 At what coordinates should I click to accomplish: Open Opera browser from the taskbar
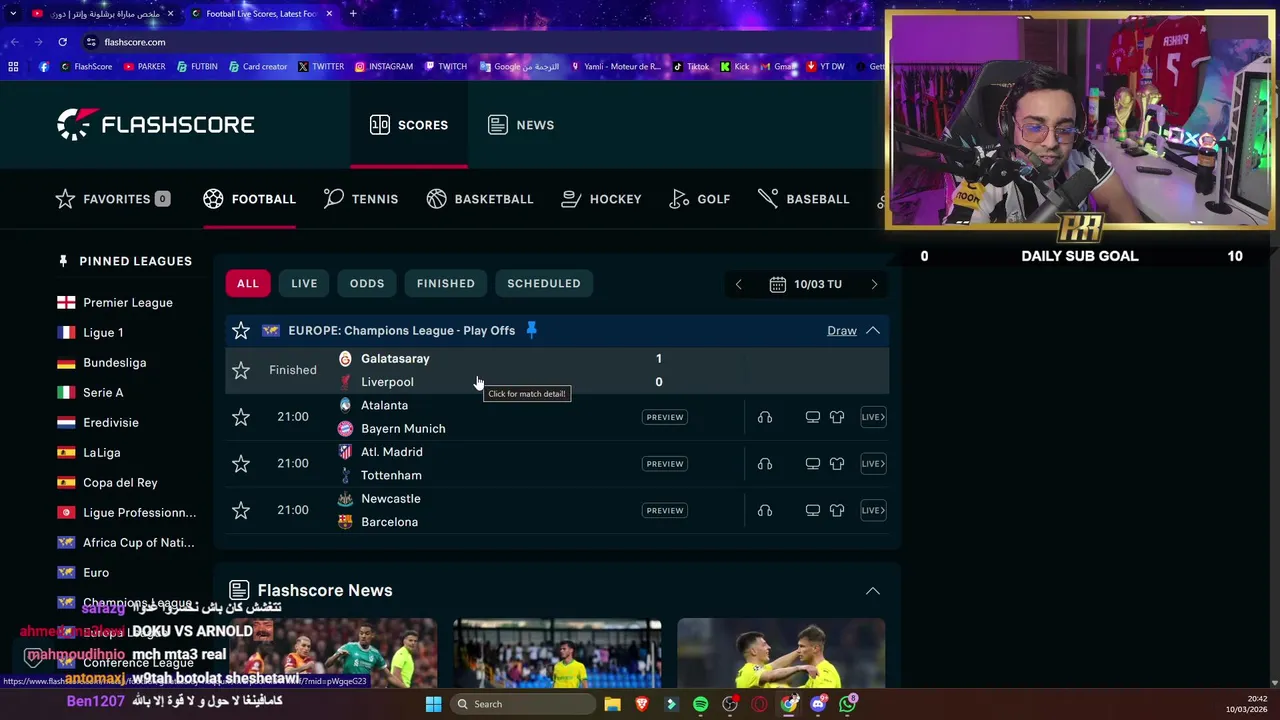[759, 704]
